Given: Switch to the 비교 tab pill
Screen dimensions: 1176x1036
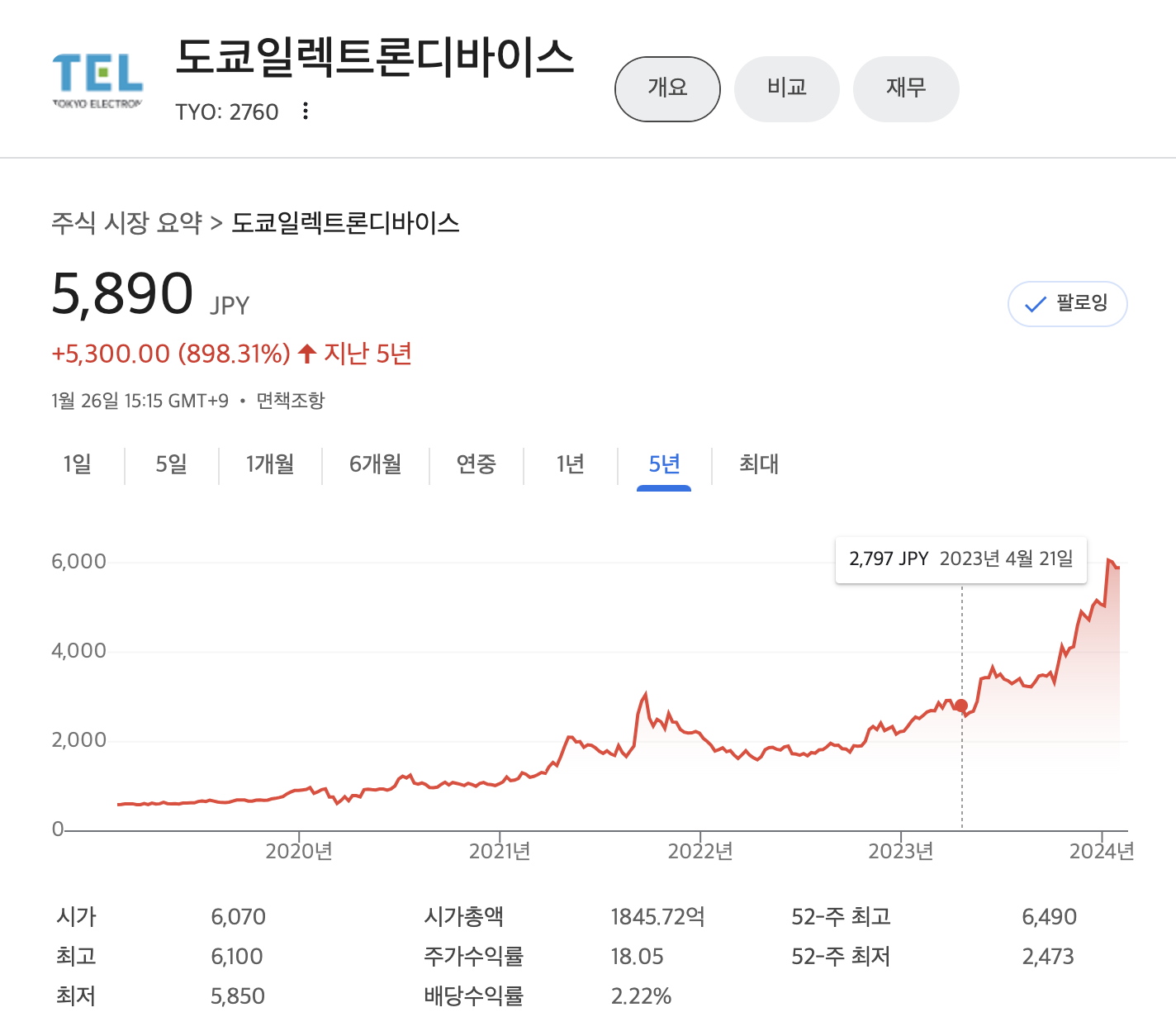Looking at the screenshot, I should 787,88.
